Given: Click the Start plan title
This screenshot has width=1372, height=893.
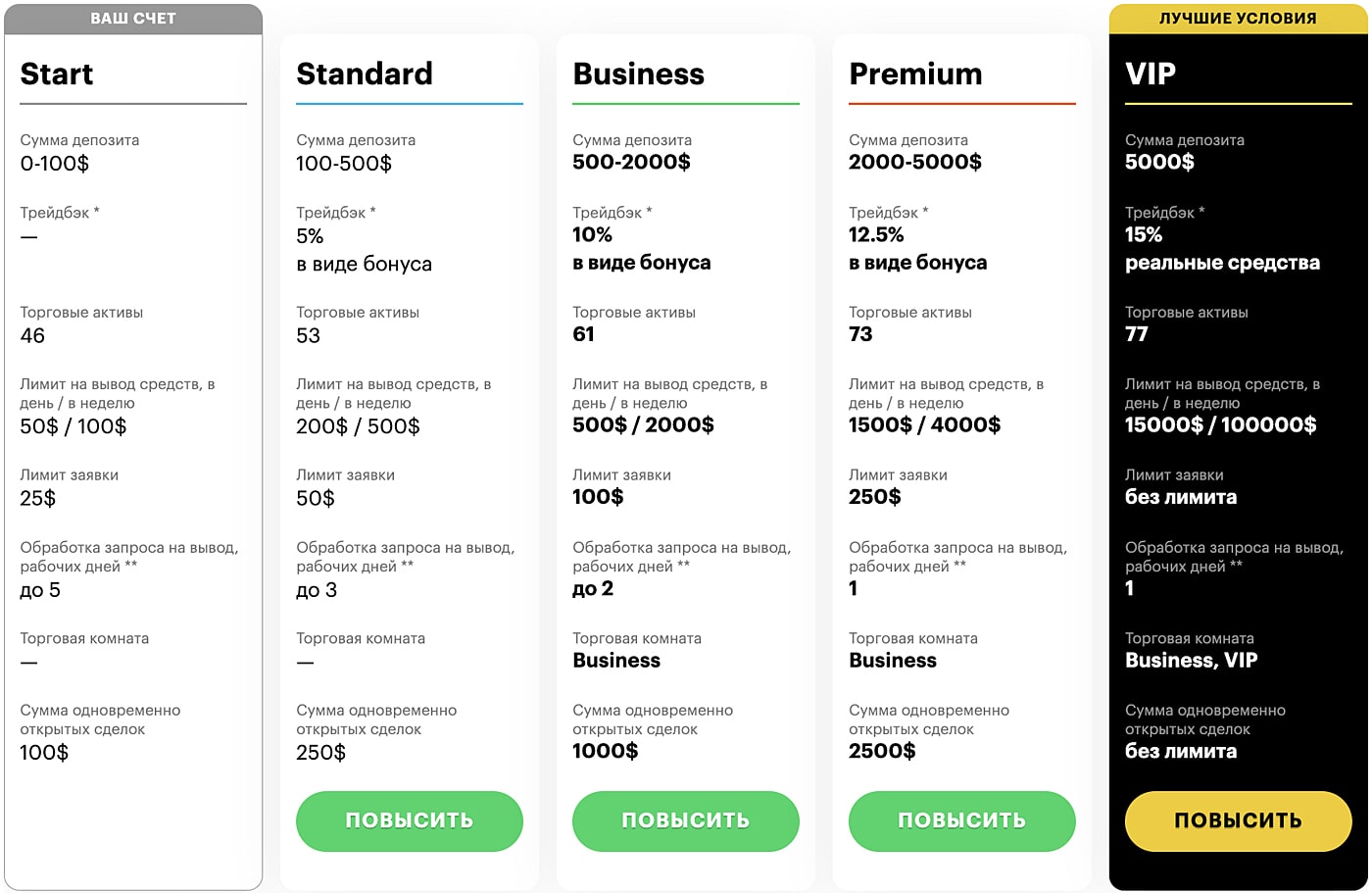Looking at the screenshot, I should 56,73.
